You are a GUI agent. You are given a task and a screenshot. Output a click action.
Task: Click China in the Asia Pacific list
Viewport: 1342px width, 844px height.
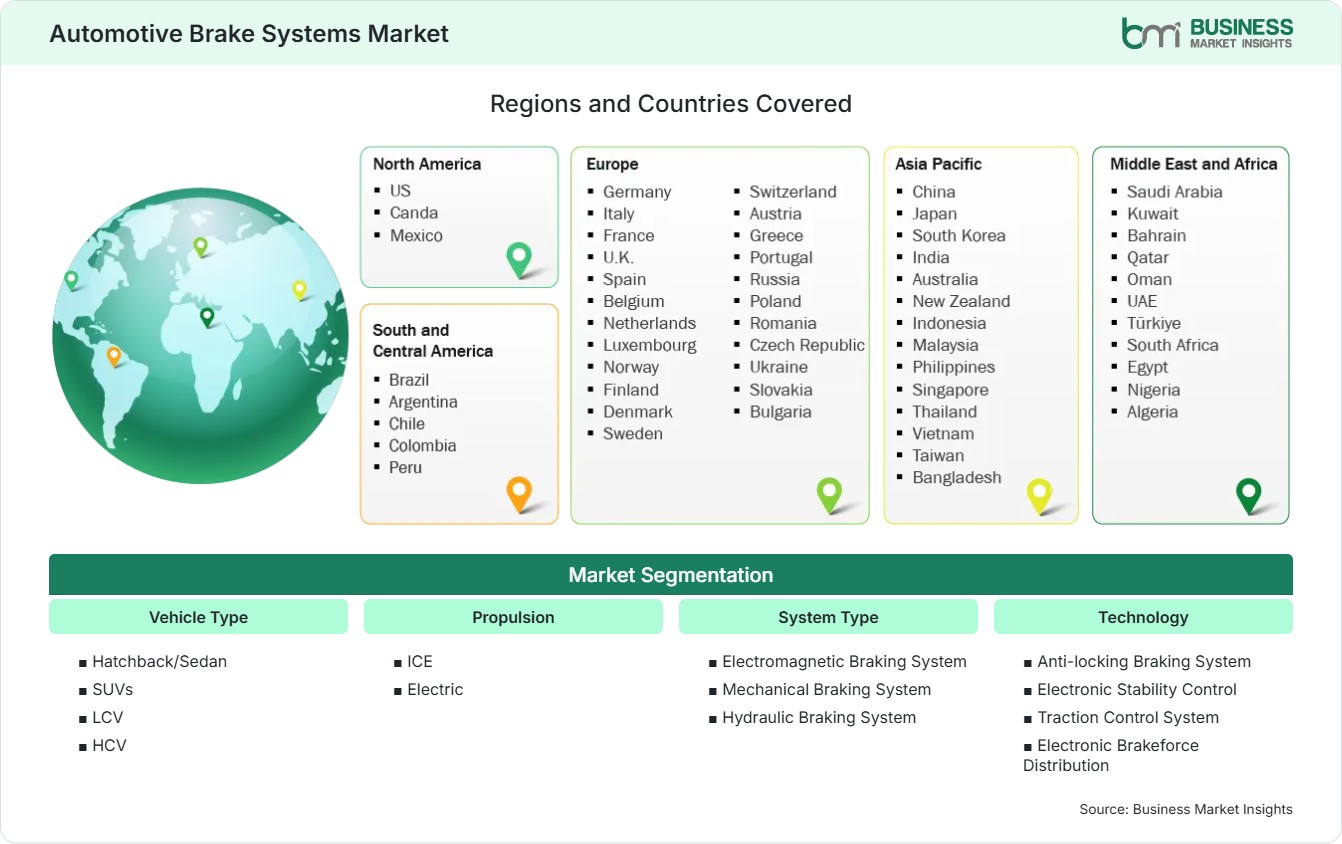934,191
